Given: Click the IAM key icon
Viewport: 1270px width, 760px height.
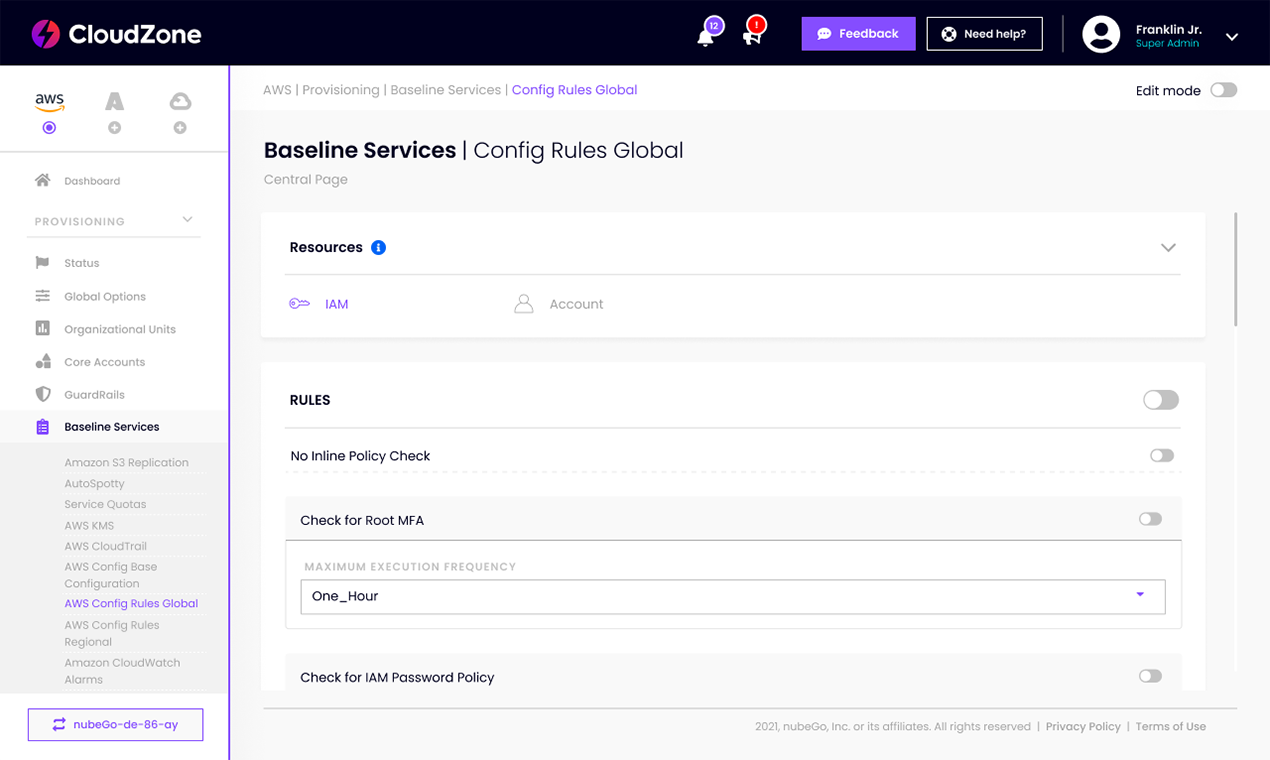Looking at the screenshot, I should [x=300, y=304].
